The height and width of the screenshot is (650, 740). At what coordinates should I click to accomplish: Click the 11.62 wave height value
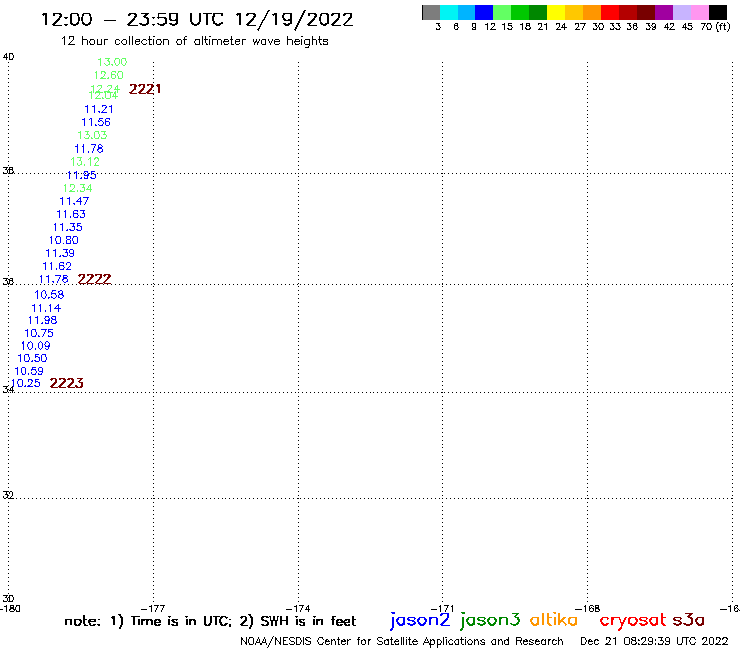click(x=57, y=266)
